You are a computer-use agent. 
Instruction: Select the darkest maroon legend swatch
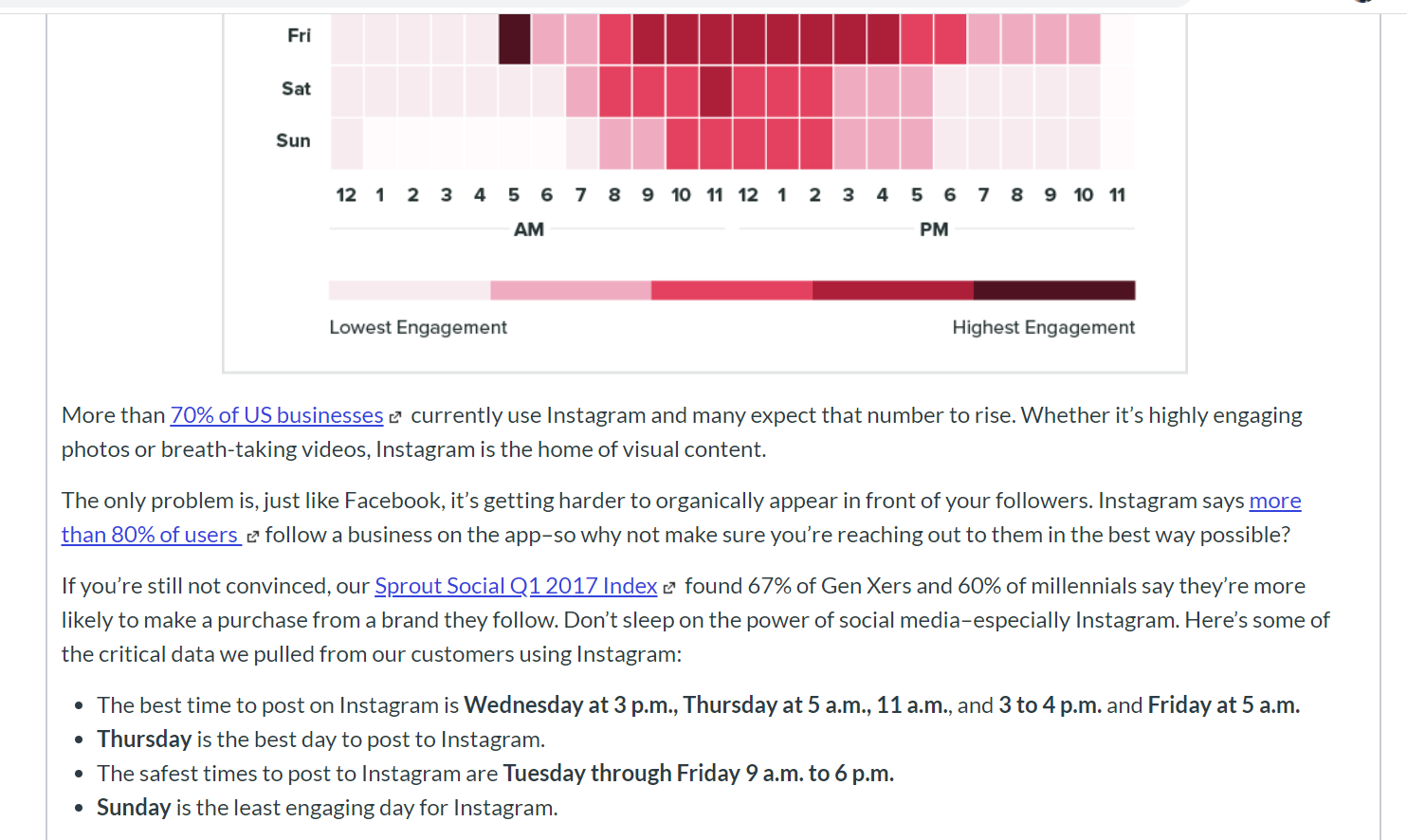pos(1054,290)
